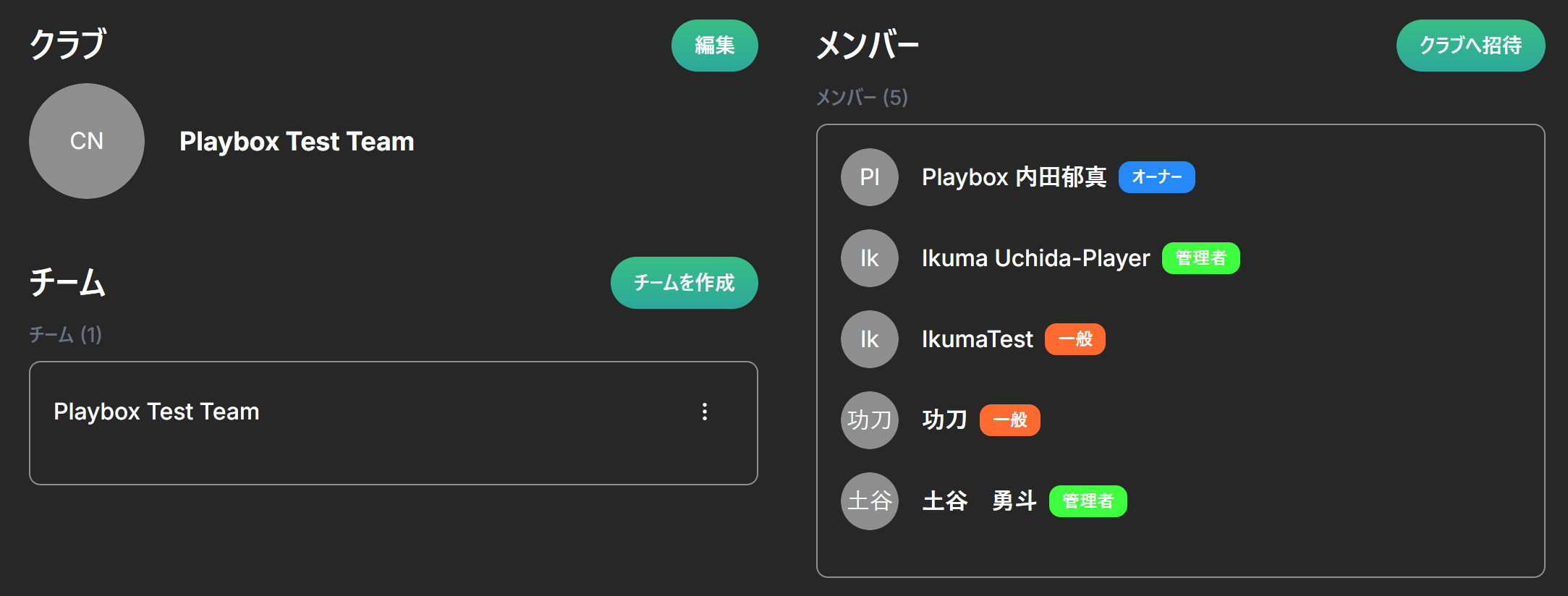1568x596 pixels.
Task: Click the CN club avatar circle
Action: point(87,141)
